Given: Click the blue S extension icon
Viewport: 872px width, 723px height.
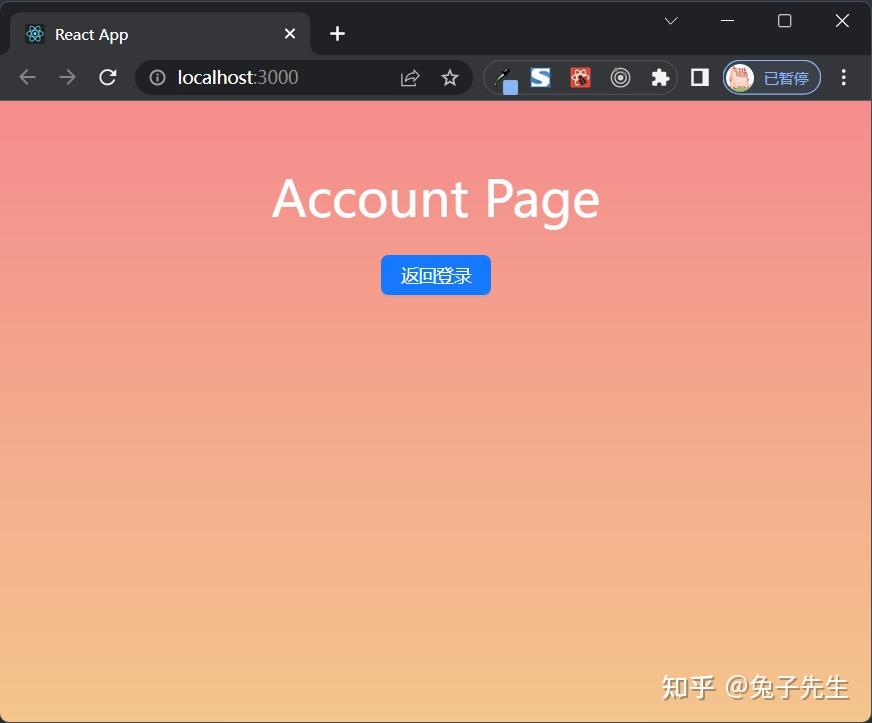Looking at the screenshot, I should coord(540,77).
